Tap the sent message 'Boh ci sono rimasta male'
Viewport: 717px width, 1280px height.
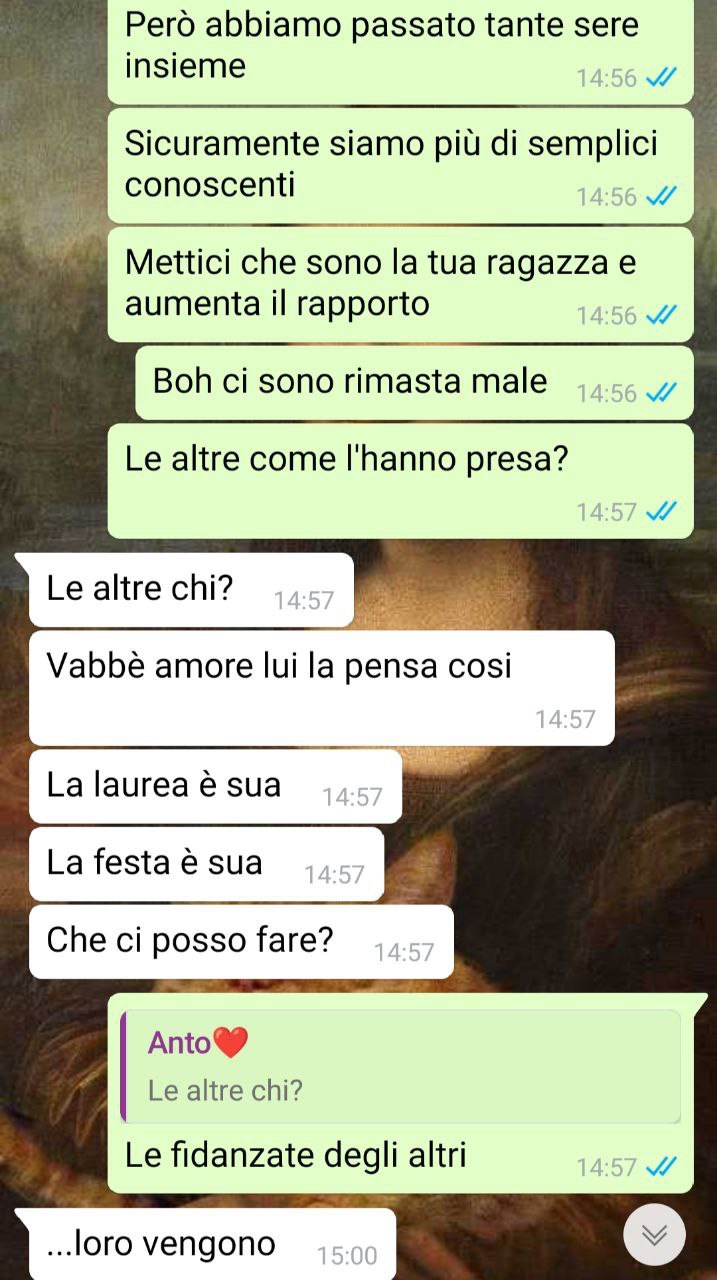[414, 383]
